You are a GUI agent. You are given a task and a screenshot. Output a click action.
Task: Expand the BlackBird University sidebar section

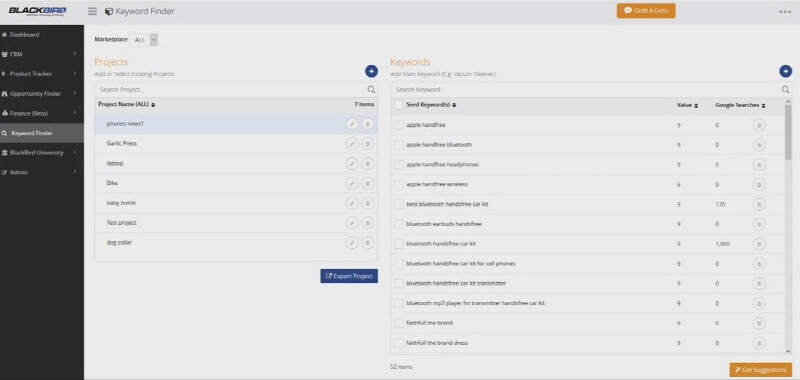tap(42, 153)
